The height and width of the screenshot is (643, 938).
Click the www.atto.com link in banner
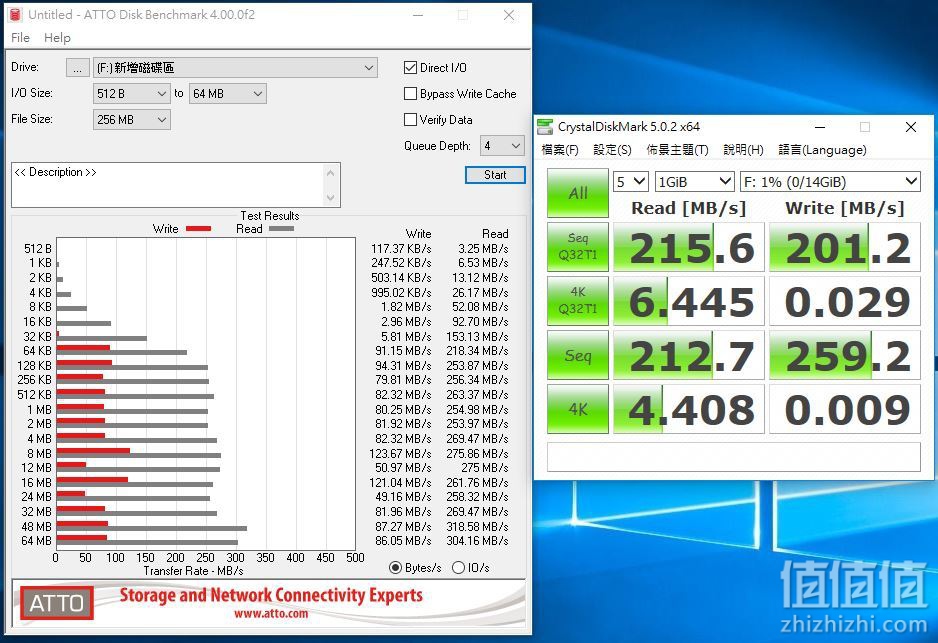[x=271, y=614]
